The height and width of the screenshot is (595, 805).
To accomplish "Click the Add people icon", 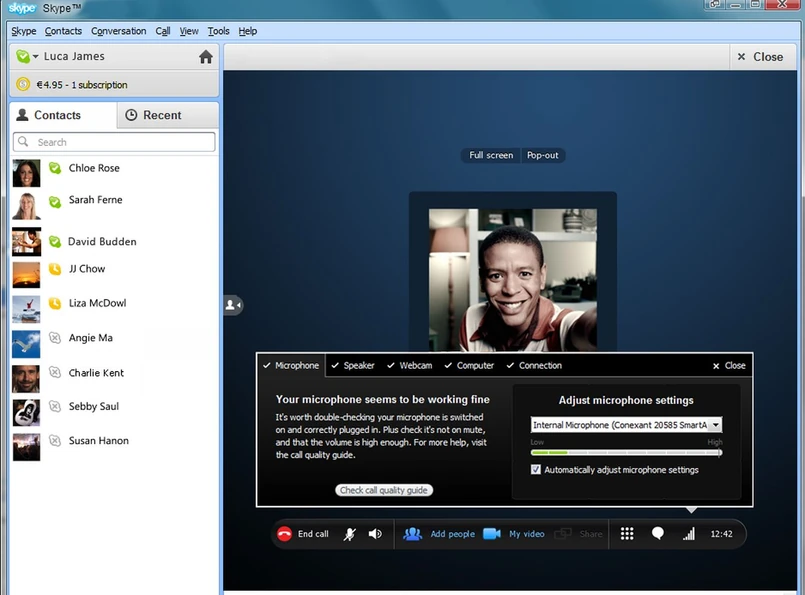I will 412,534.
